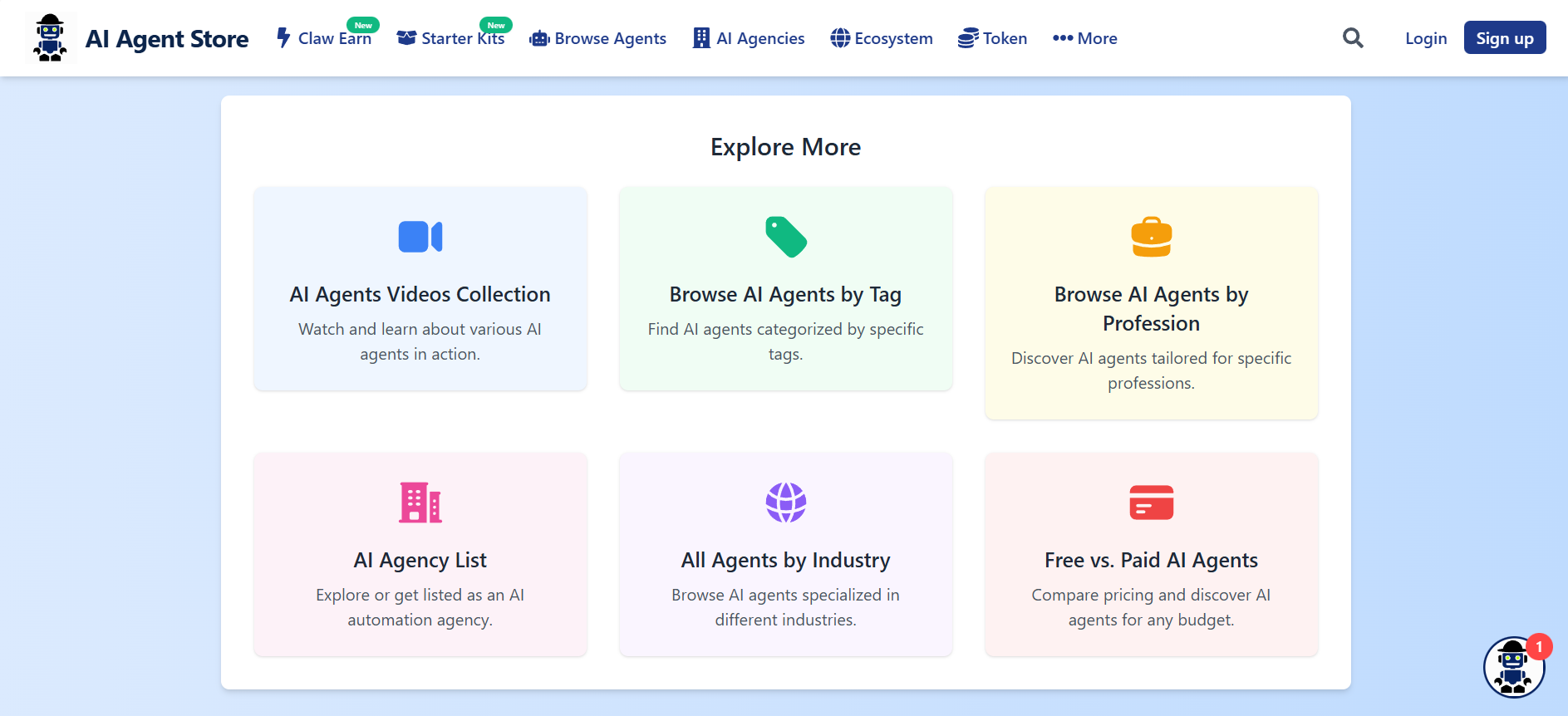
Task: Click the green tag icon
Action: [785, 237]
